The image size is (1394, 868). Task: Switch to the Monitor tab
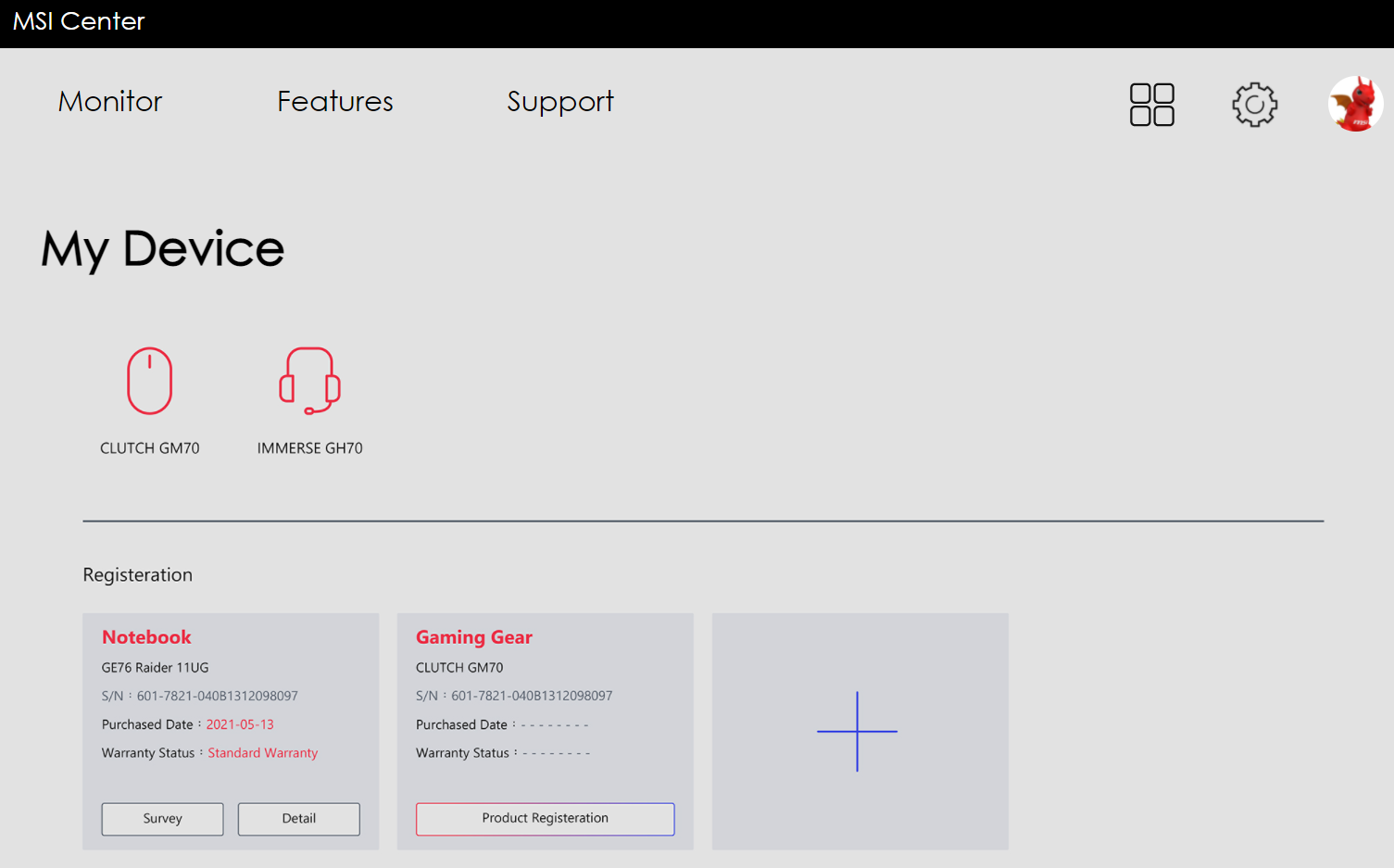(x=110, y=101)
